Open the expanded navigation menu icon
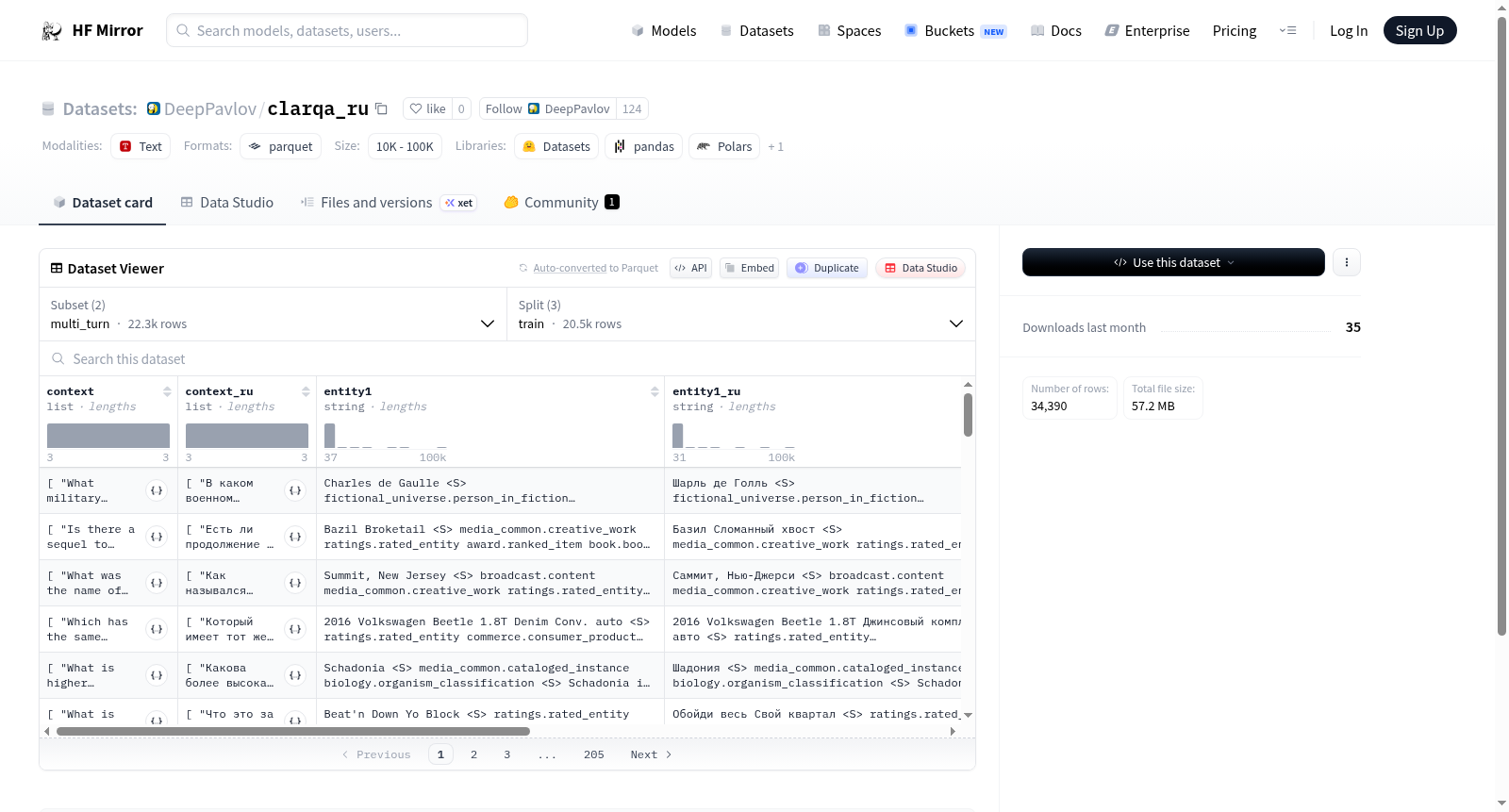Screen dimensions: 1509x812 (1287, 31)
